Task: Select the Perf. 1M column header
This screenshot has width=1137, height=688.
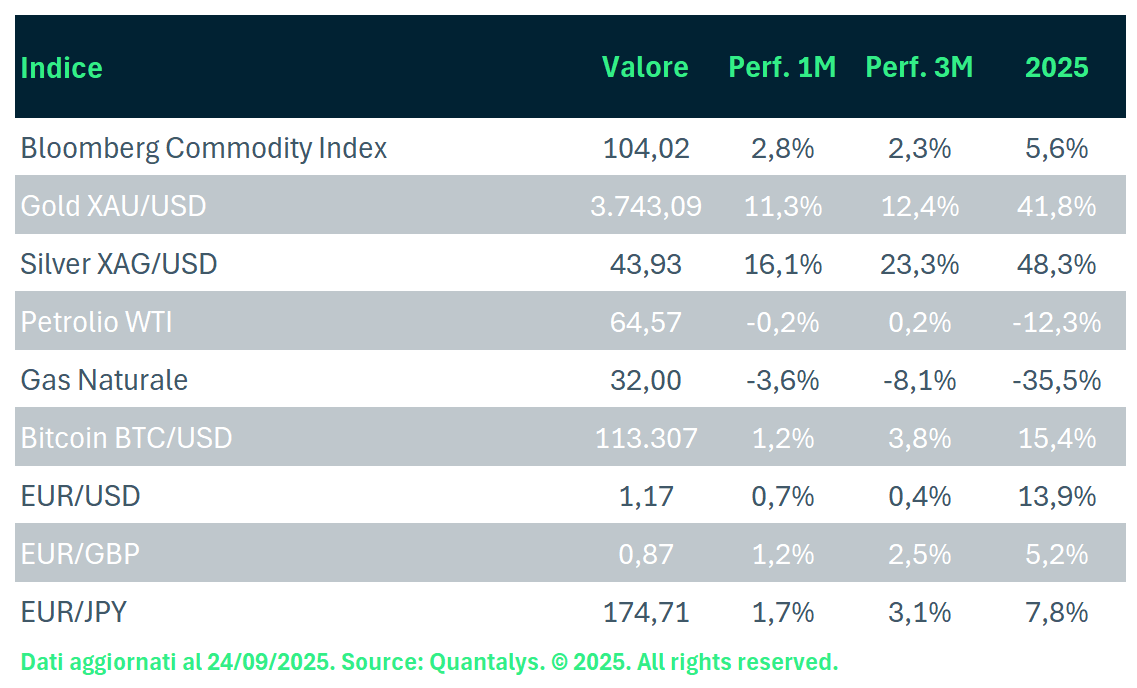Action: (782, 68)
